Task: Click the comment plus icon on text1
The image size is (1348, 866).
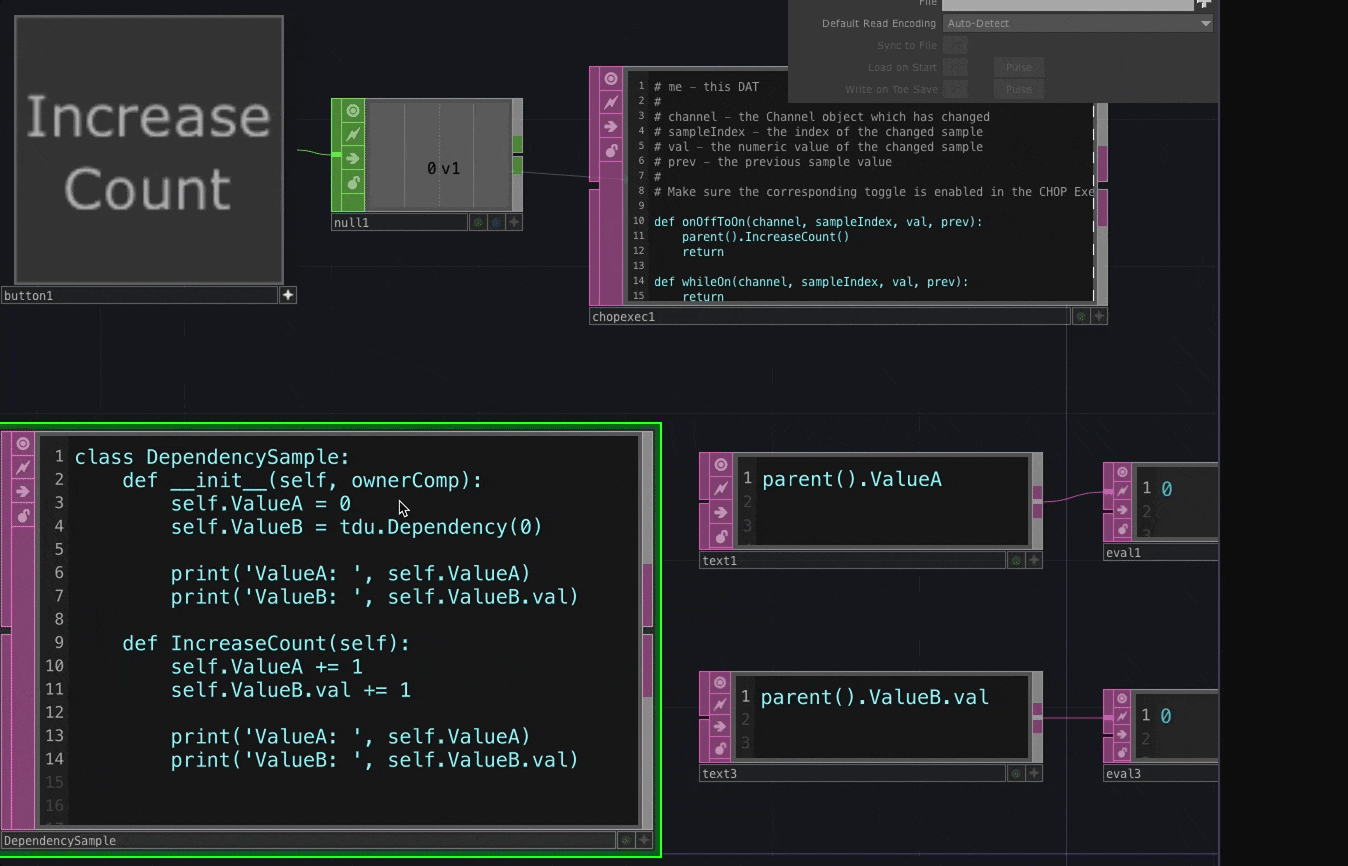Action: coord(1033,561)
